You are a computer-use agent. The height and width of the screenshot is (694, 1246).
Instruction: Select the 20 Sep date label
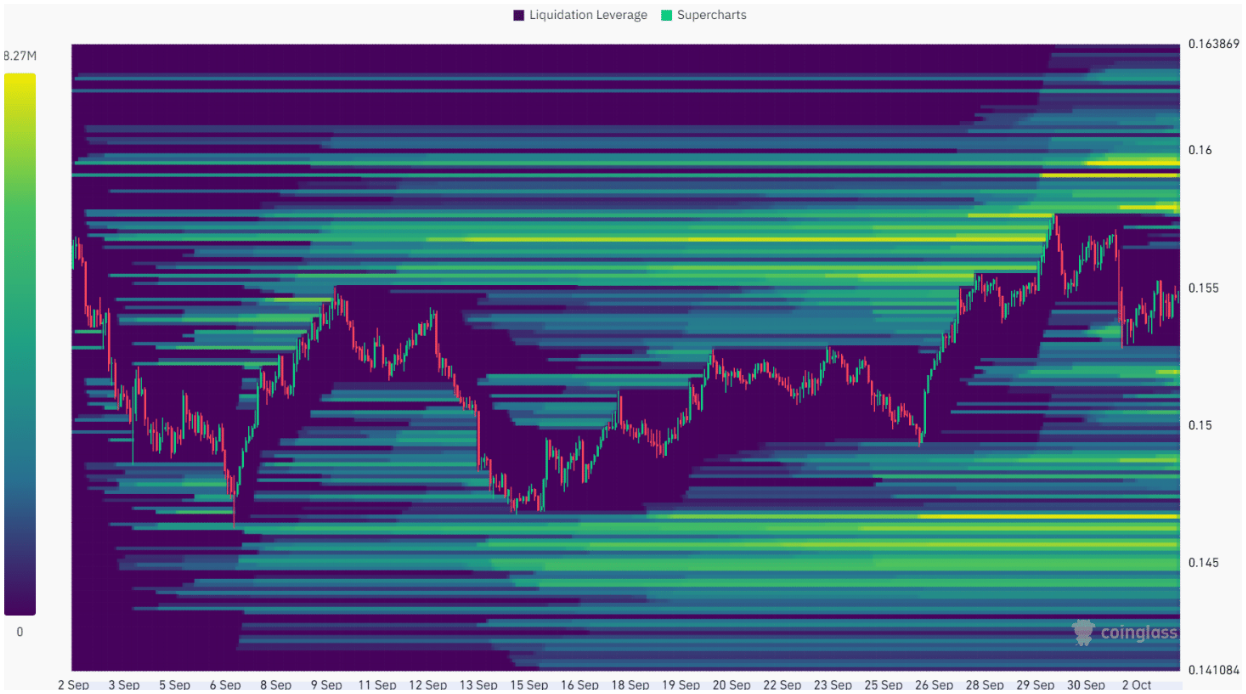pos(732,685)
